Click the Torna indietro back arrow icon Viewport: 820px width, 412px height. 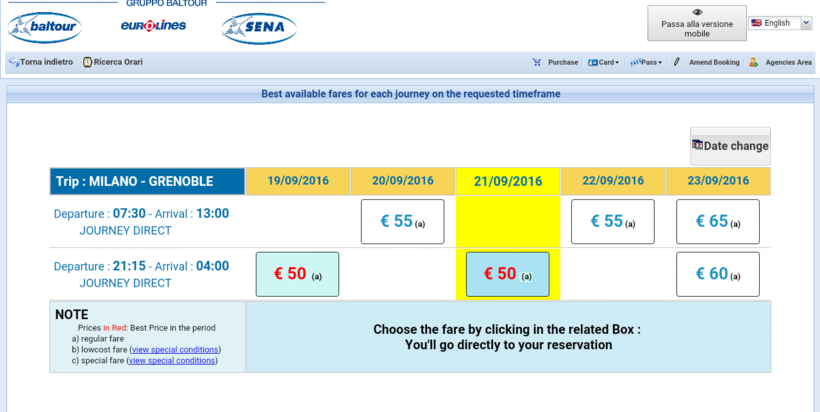click(x=13, y=62)
